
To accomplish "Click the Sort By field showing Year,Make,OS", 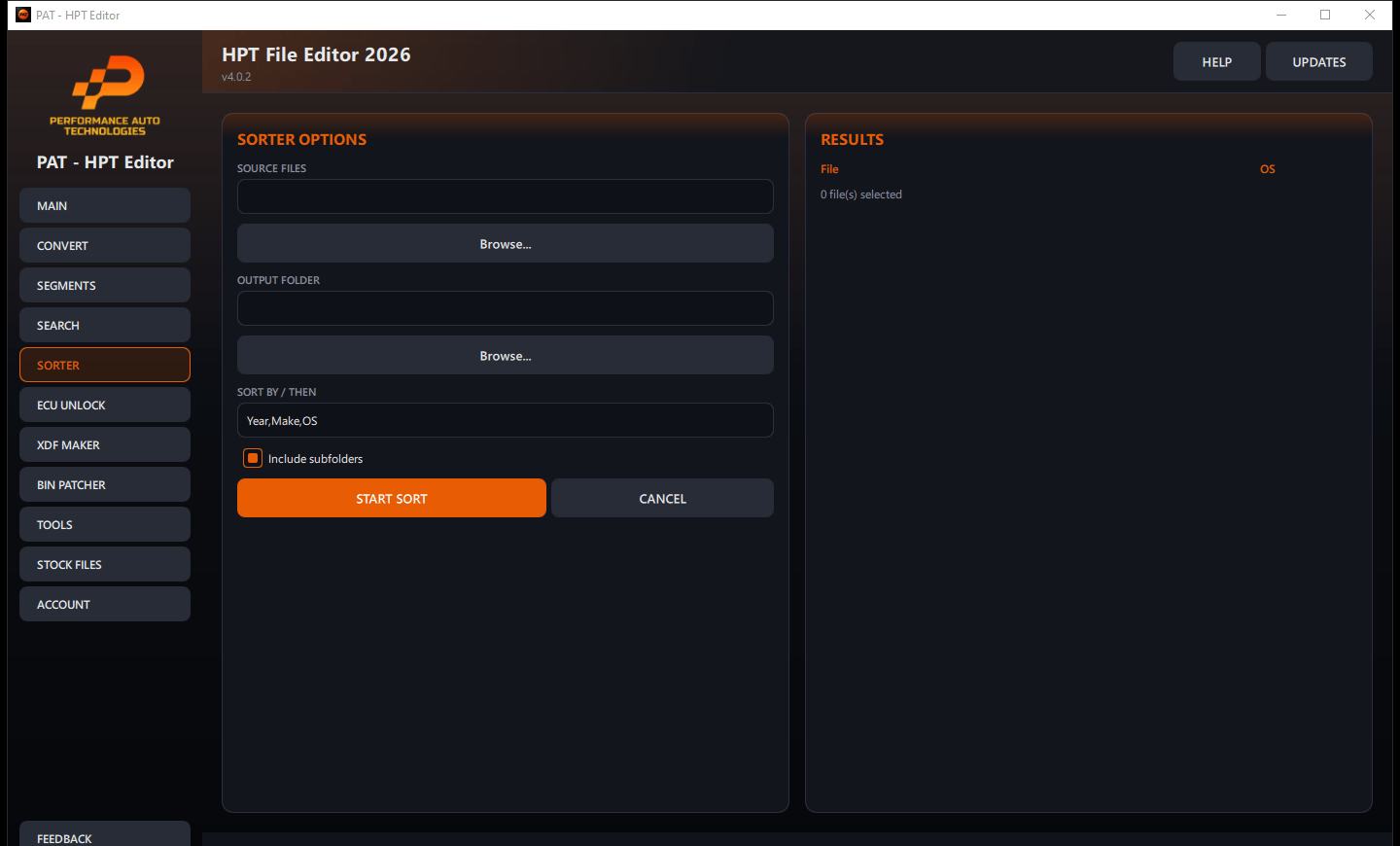I will [506, 420].
